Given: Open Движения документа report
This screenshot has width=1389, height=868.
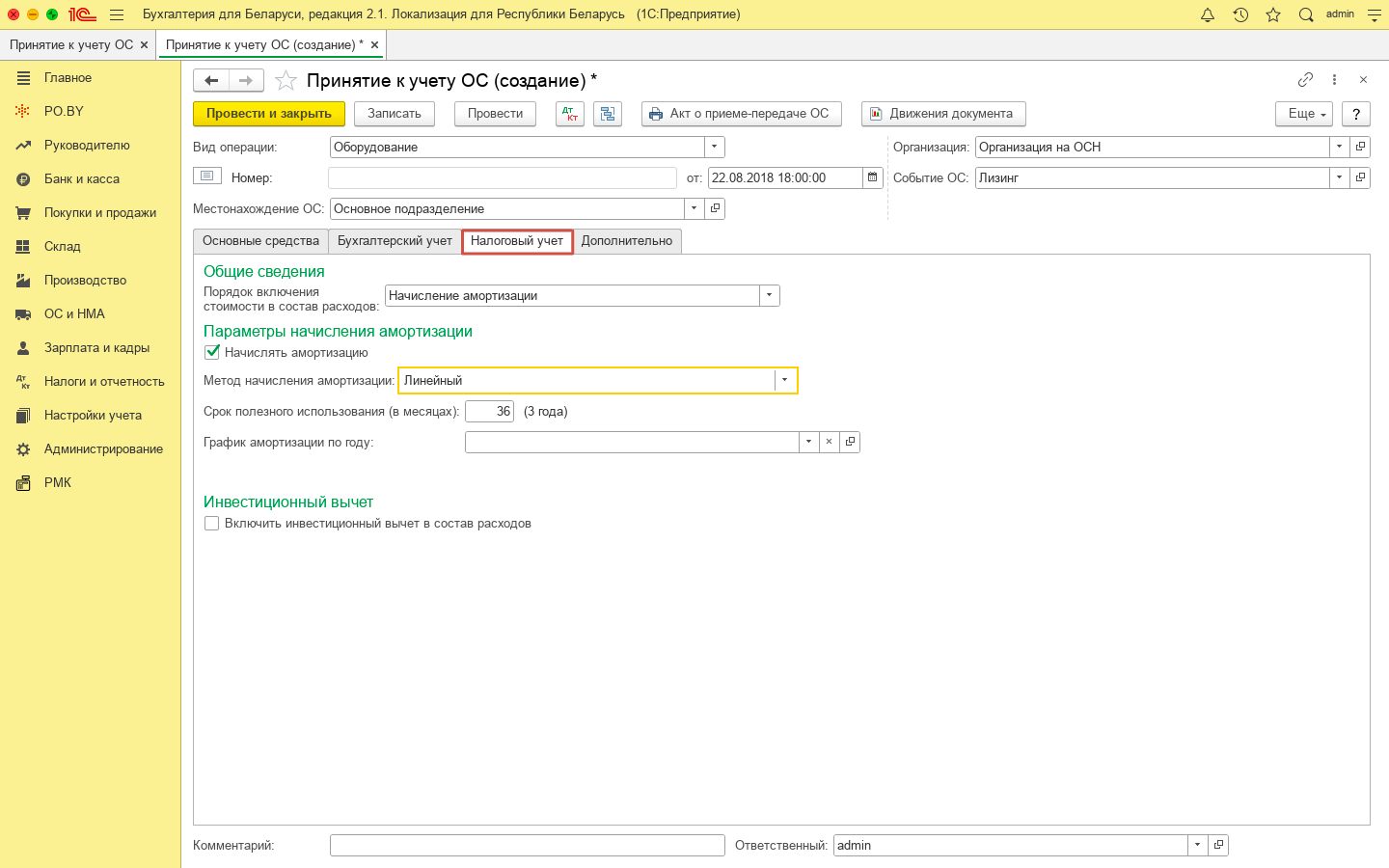Looking at the screenshot, I should coord(943,114).
